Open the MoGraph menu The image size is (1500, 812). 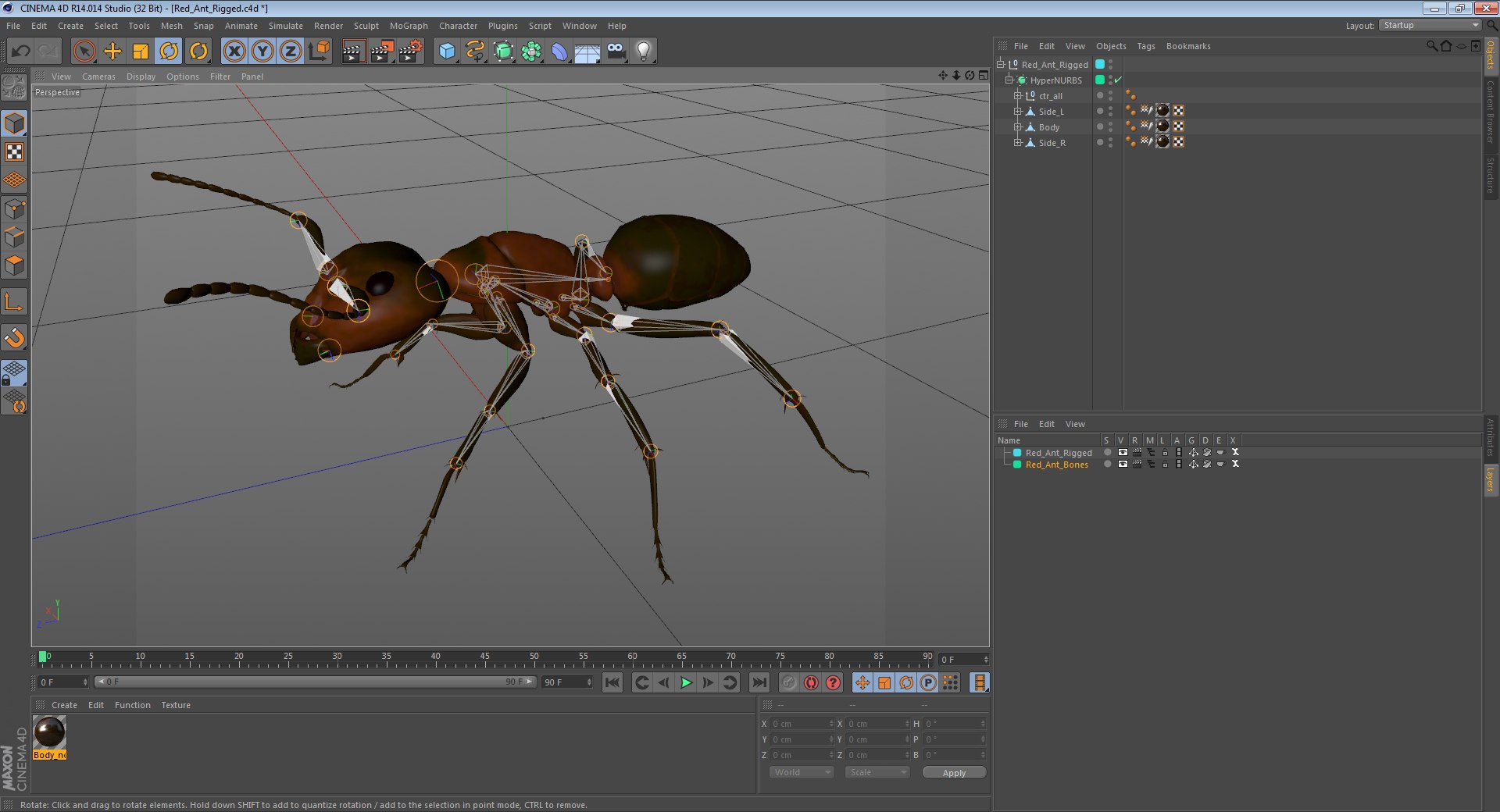409,26
